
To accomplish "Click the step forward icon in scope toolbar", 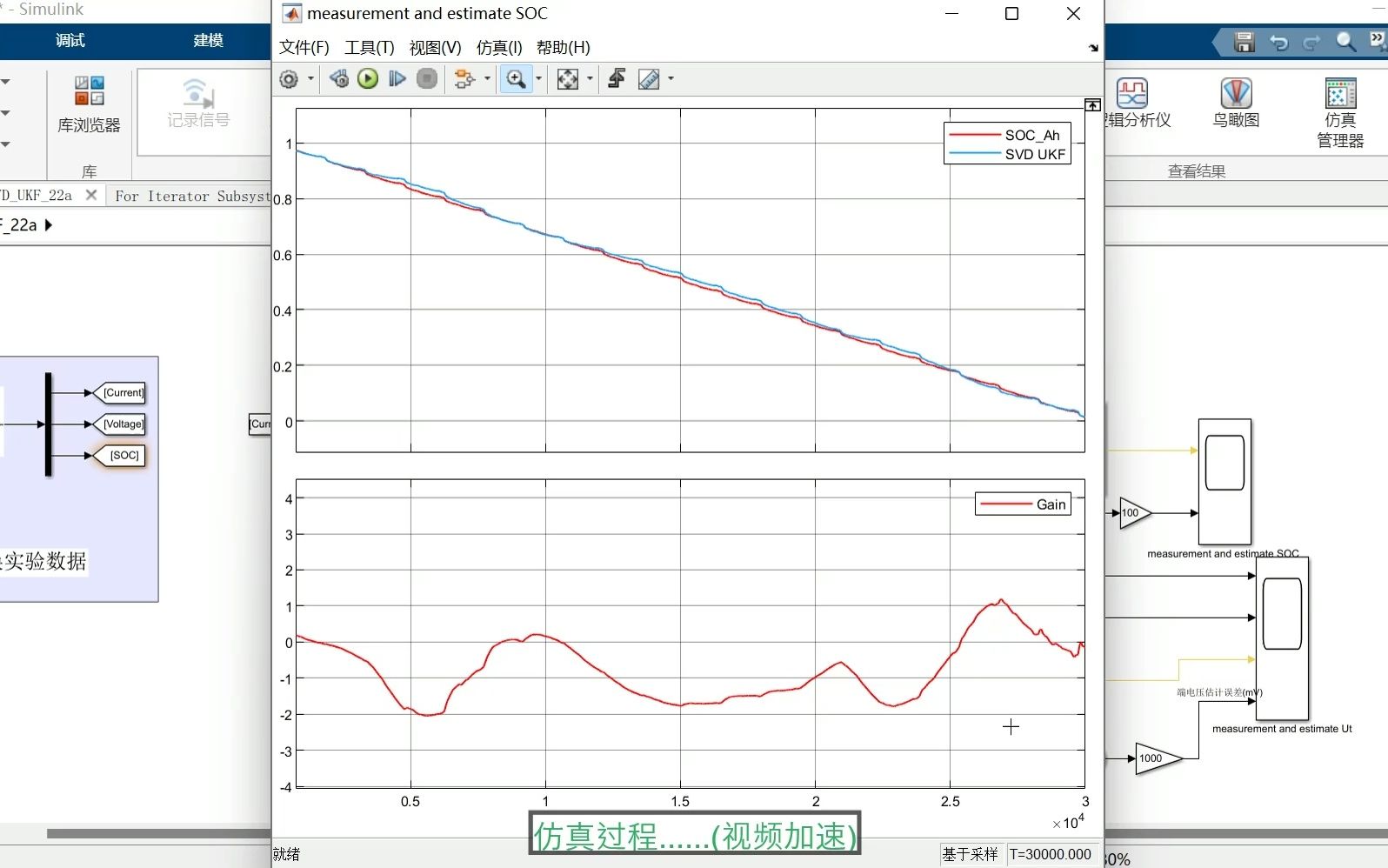I will (397, 79).
